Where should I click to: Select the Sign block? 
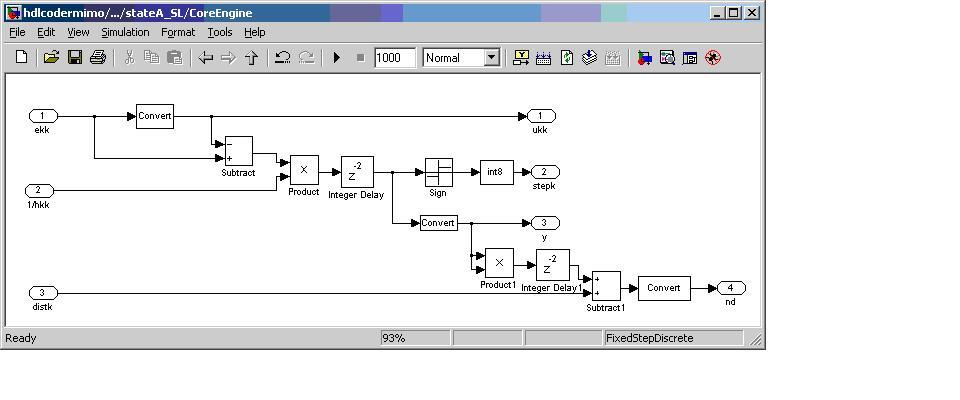coord(439,172)
